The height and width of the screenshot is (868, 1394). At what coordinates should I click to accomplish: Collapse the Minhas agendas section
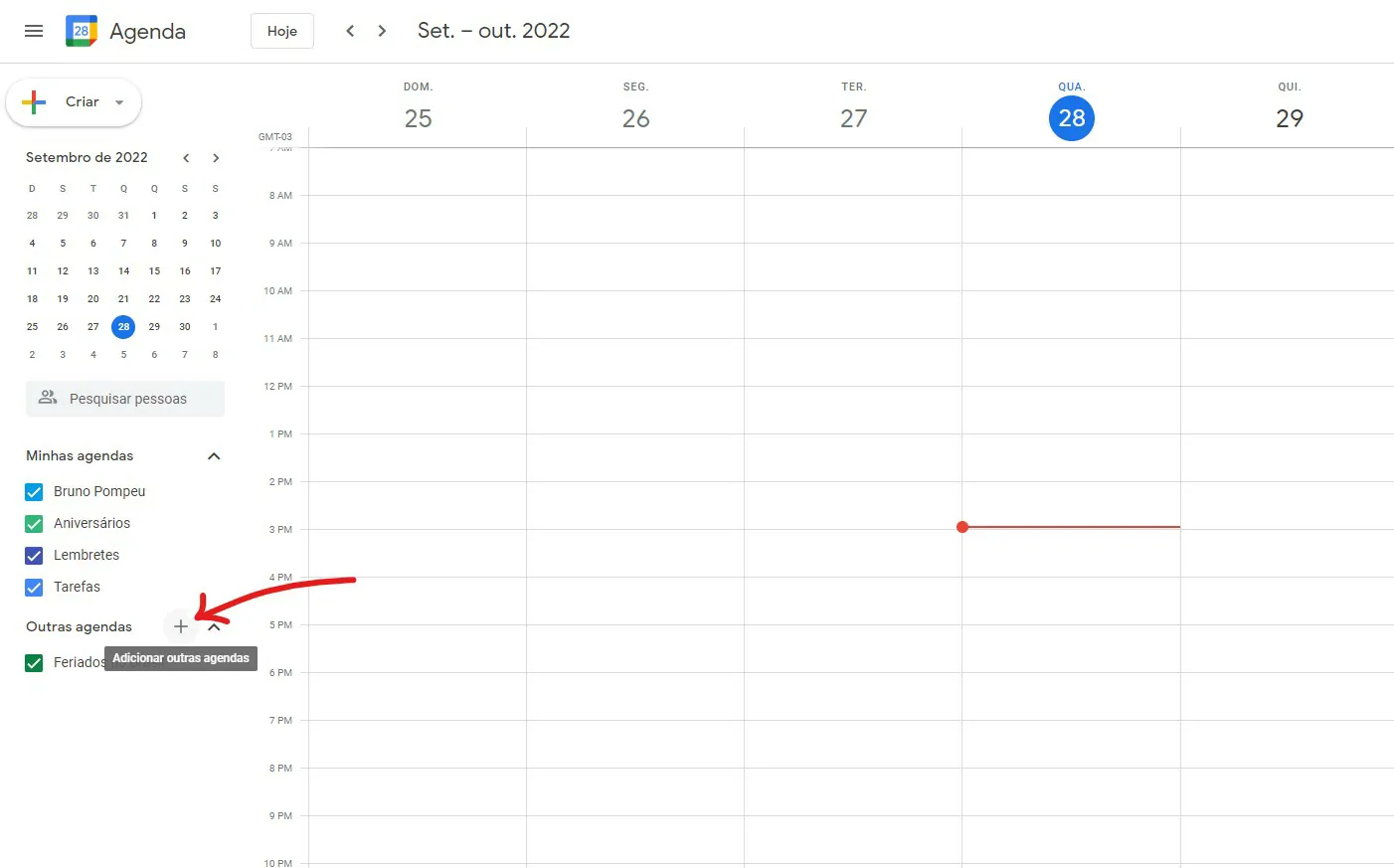[214, 456]
